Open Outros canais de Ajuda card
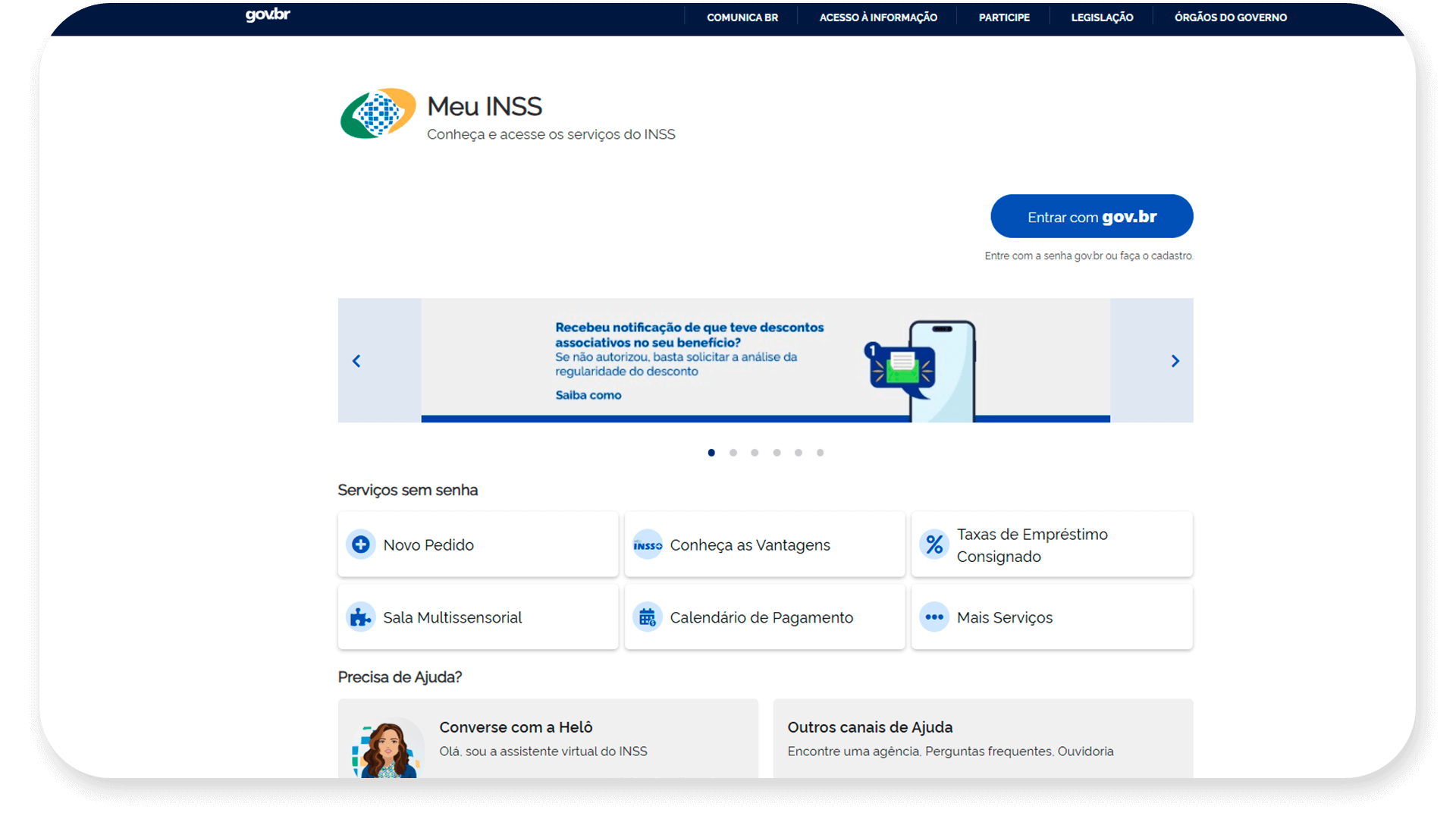The width and height of the screenshot is (1456, 819). (x=983, y=738)
